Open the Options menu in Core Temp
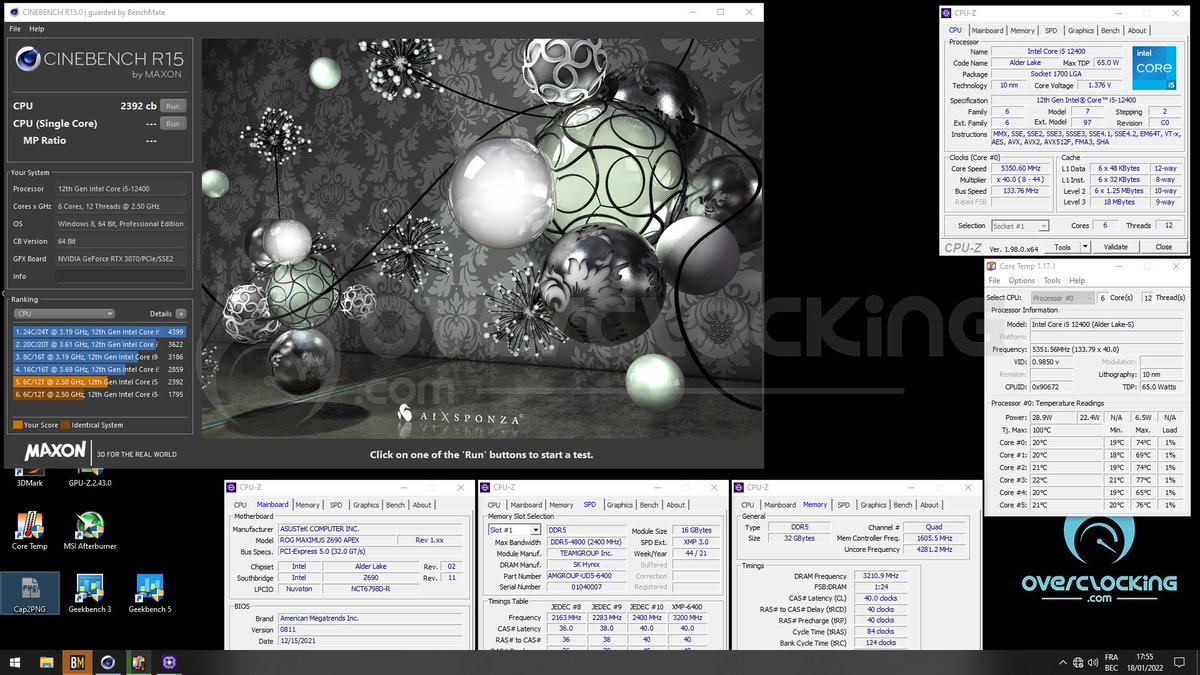 pos(1022,281)
